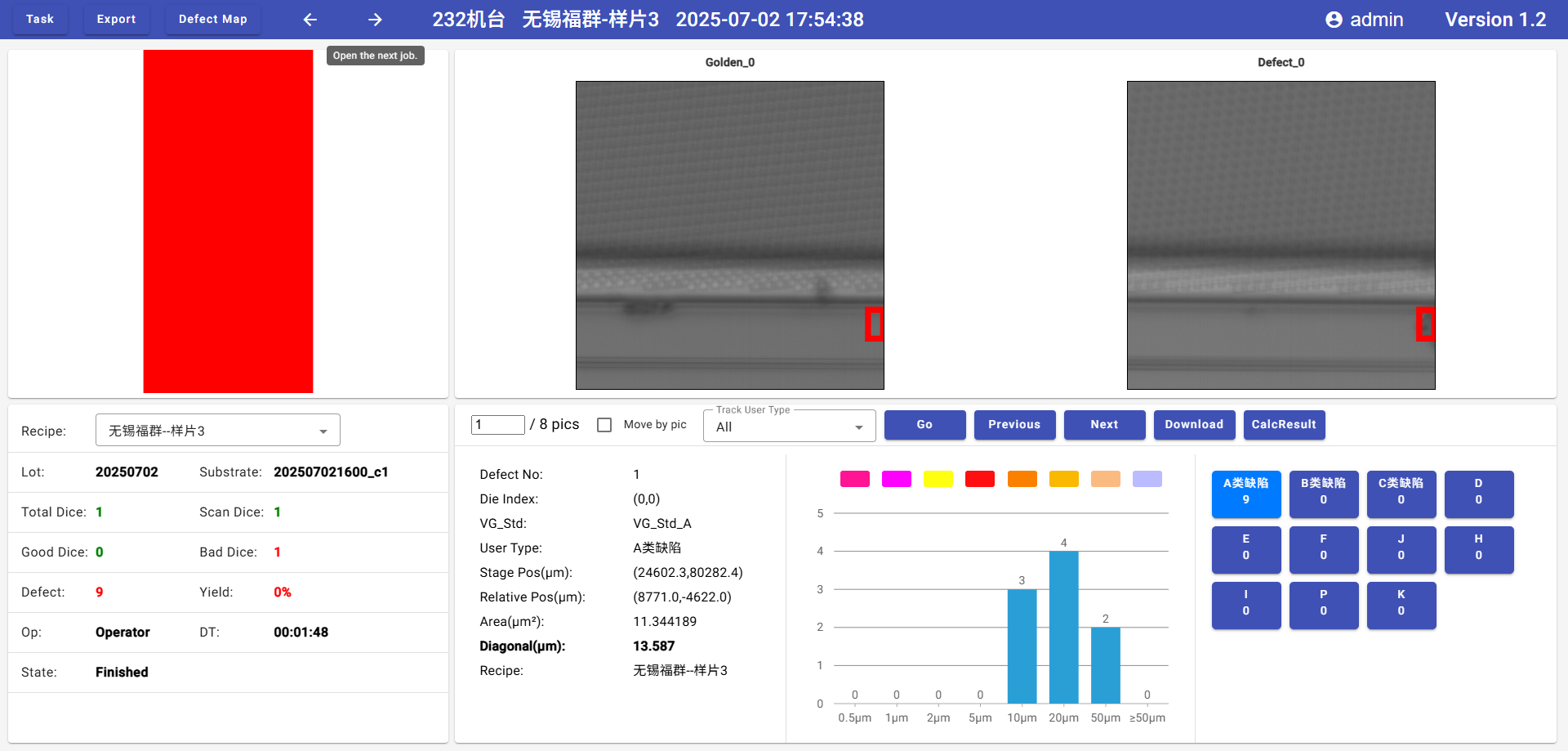Click the Diagonal value 13.587
This screenshot has height=751, width=1568.
(x=654, y=646)
